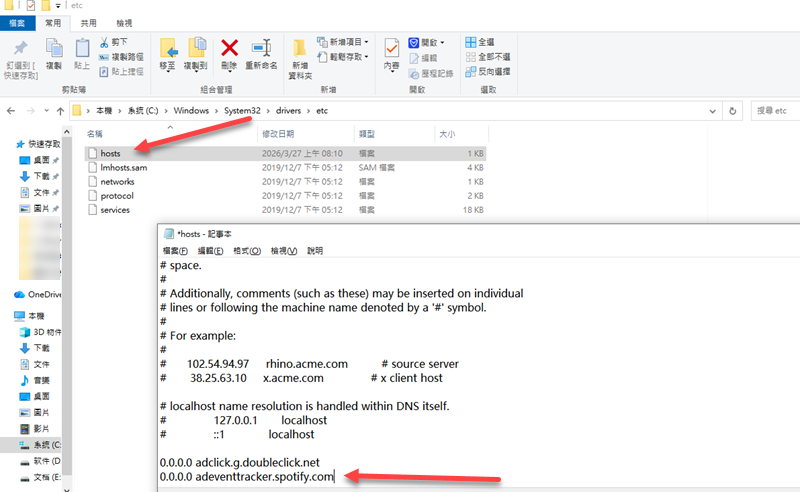Click the 釘選到快速存取 pin icon
The width and height of the screenshot is (800, 492).
click(20, 49)
